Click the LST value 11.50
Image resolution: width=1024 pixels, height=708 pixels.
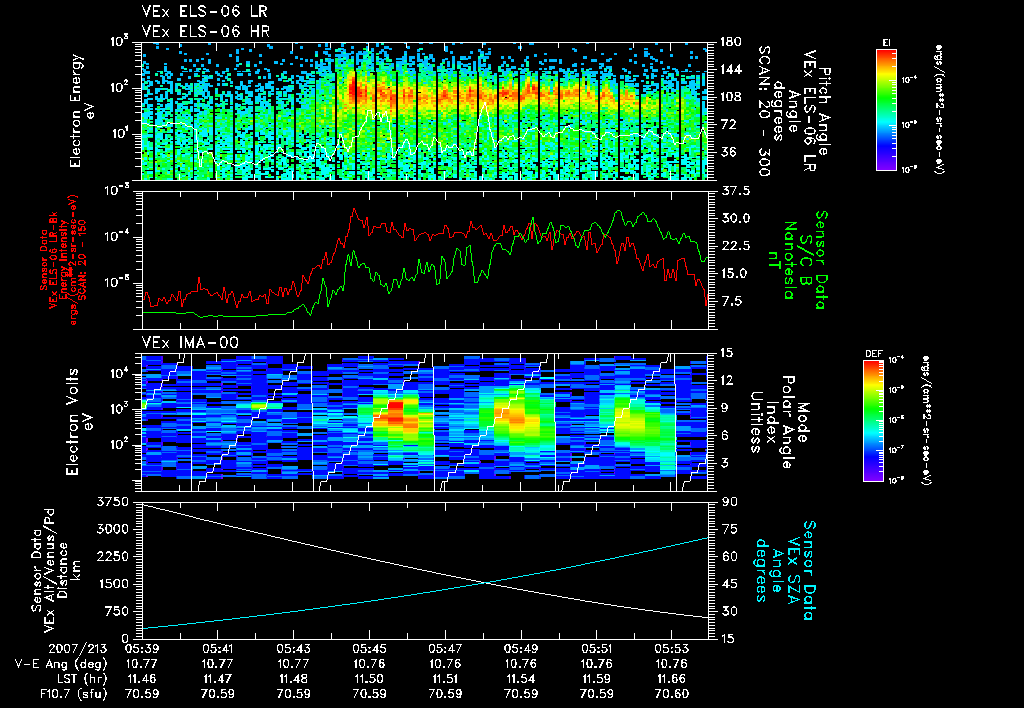point(369,679)
